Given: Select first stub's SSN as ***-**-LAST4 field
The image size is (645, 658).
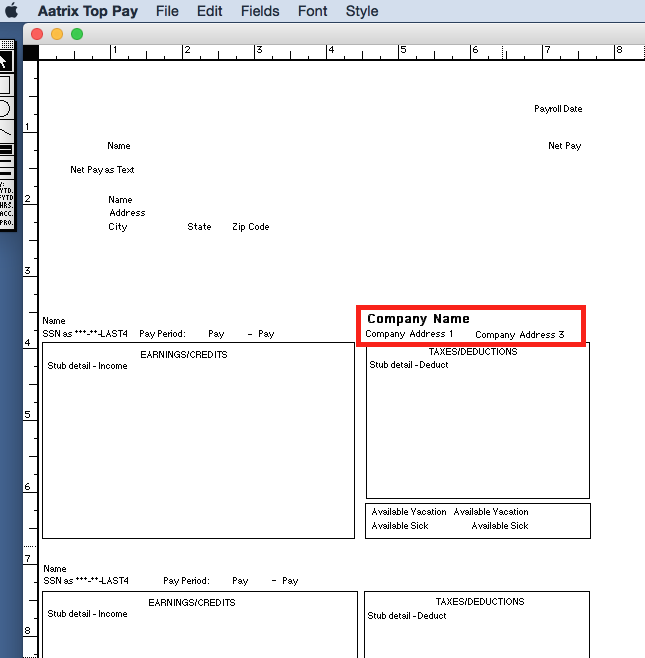Looking at the screenshot, I should [85, 334].
